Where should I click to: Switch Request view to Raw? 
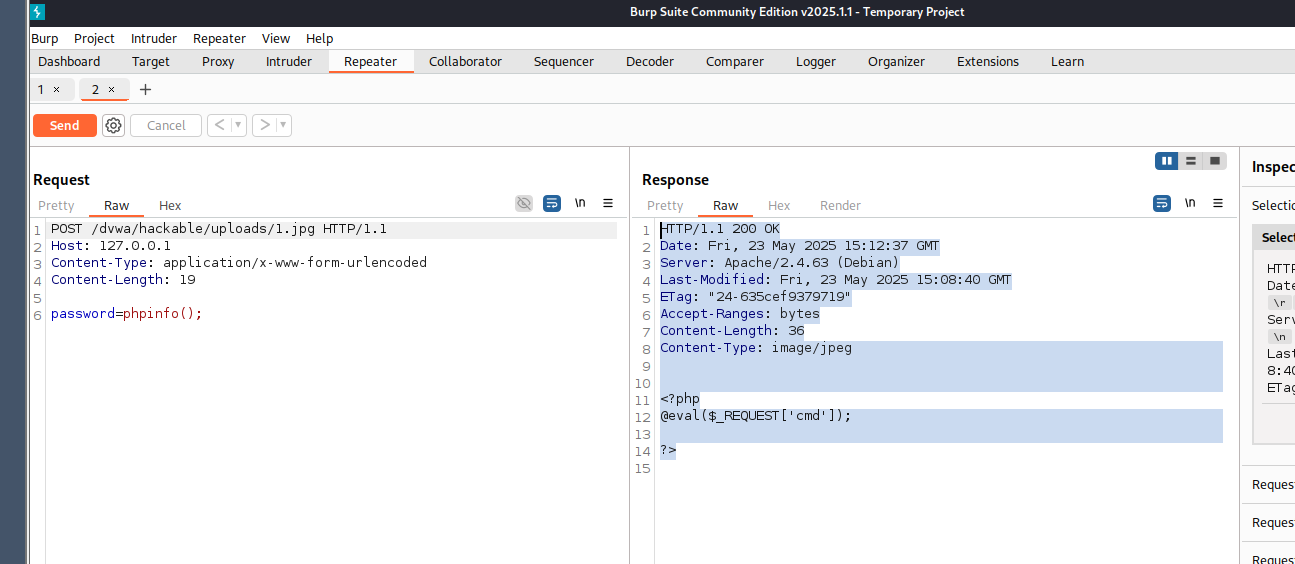pos(117,205)
